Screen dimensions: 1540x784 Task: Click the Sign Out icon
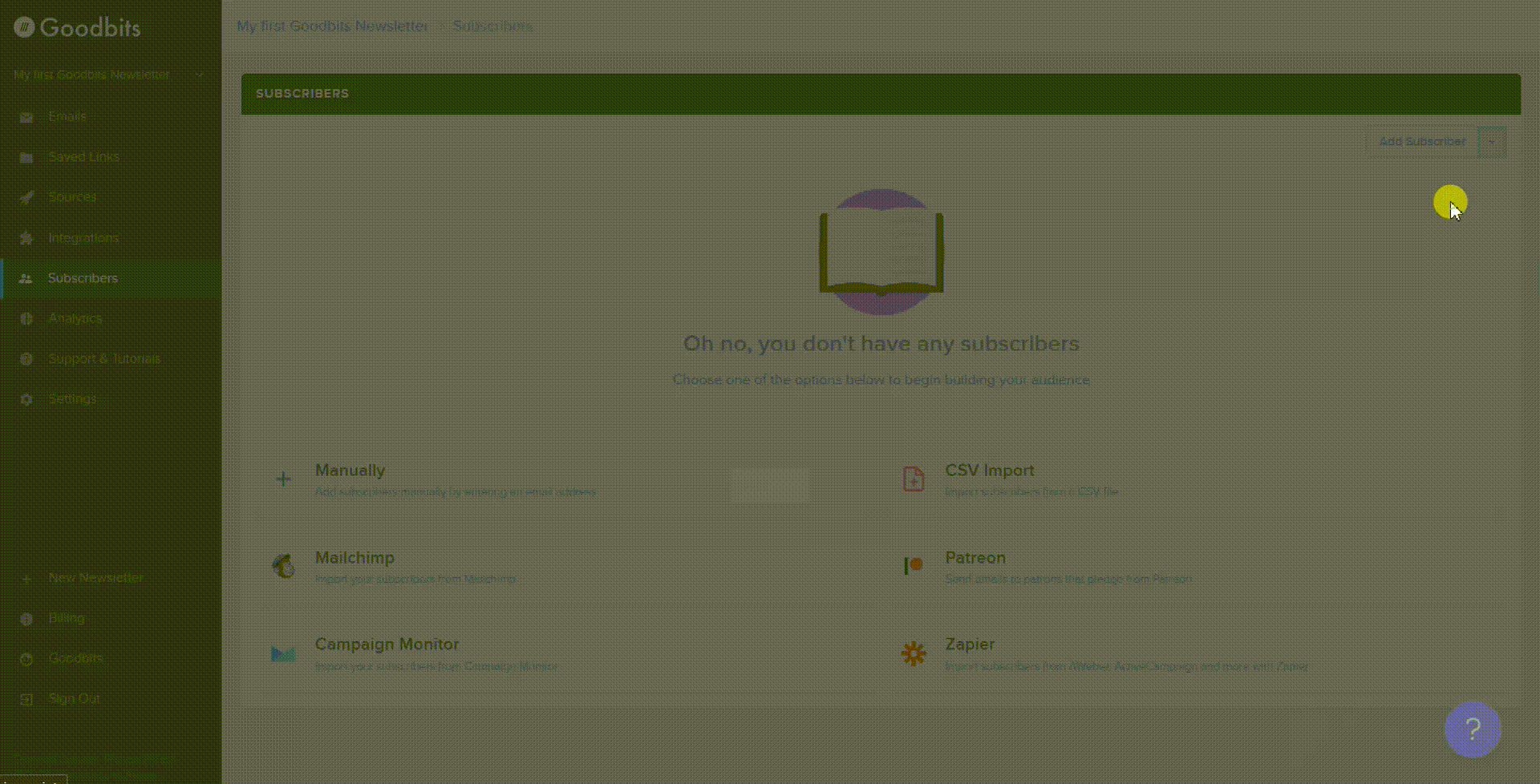click(x=26, y=699)
